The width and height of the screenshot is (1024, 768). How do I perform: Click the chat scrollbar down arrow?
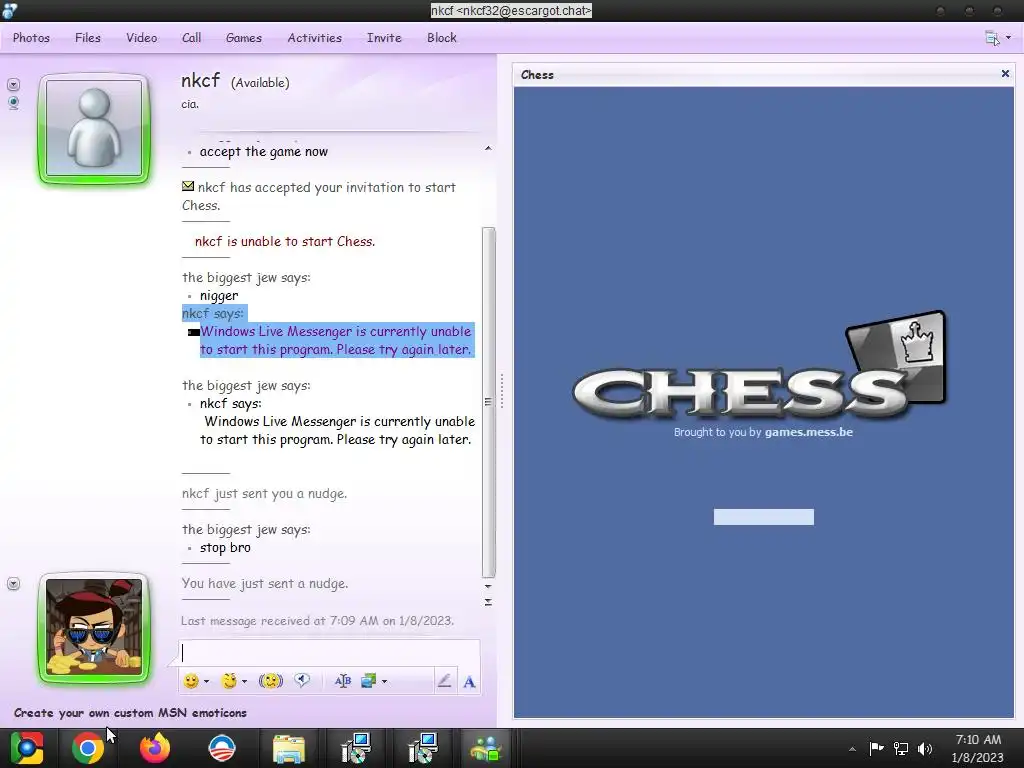point(488,586)
